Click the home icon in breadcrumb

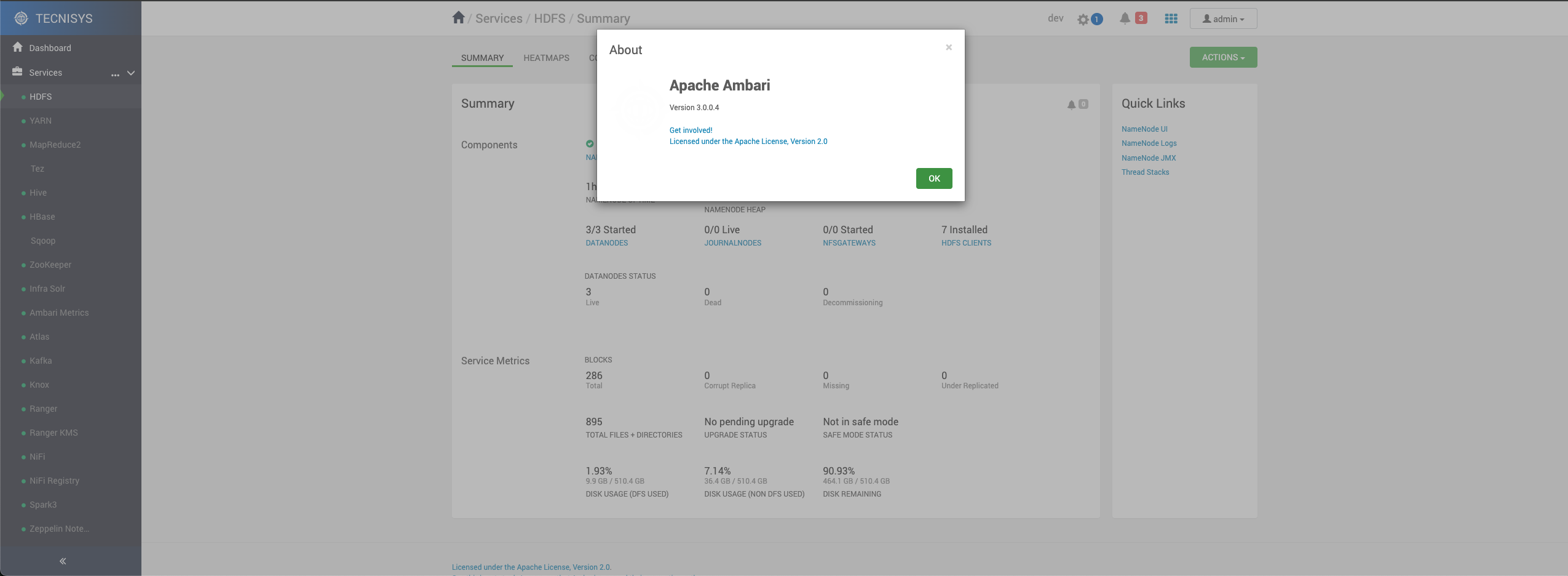click(x=458, y=18)
